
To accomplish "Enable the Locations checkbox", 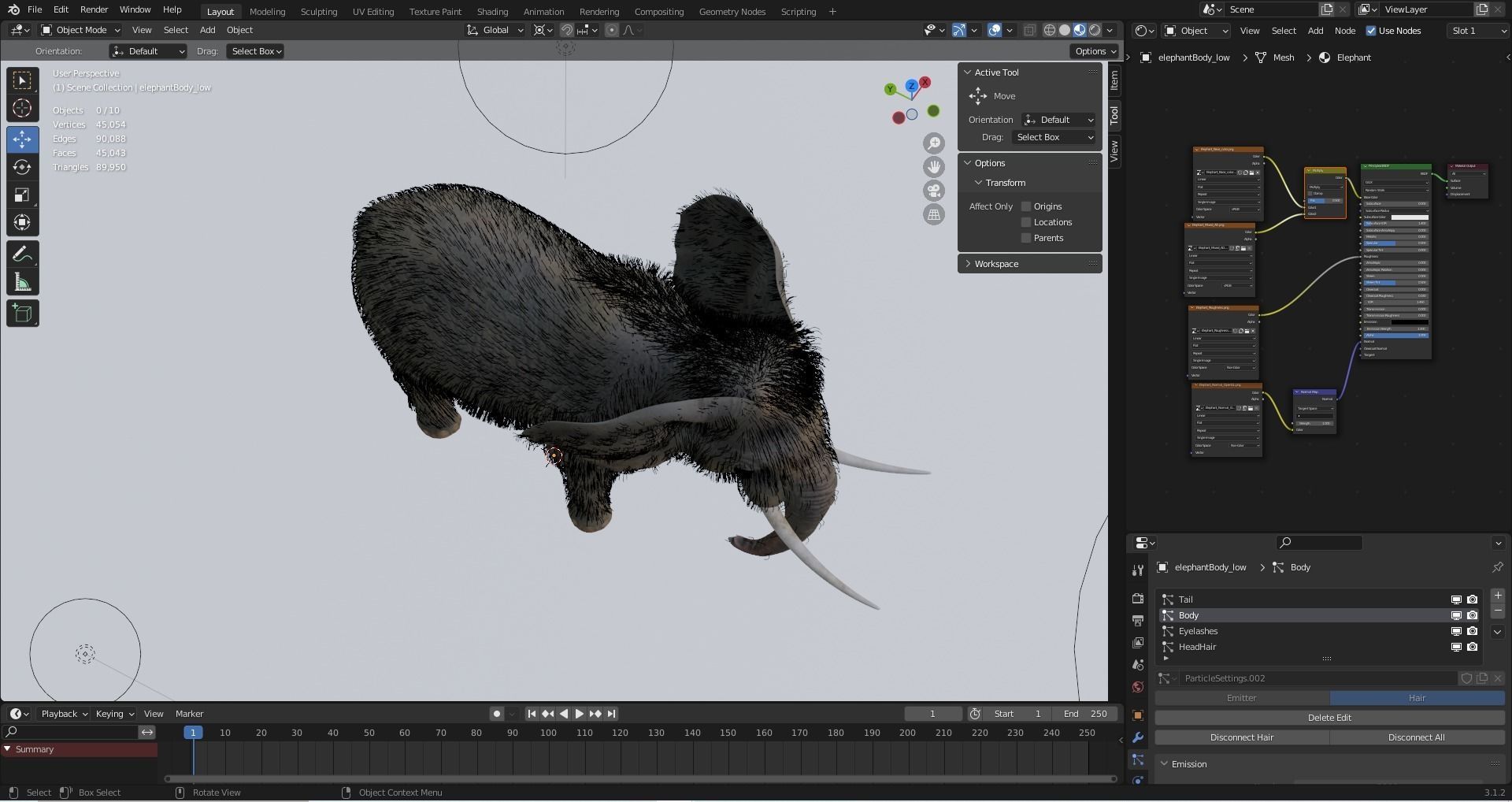I will (x=1026, y=222).
